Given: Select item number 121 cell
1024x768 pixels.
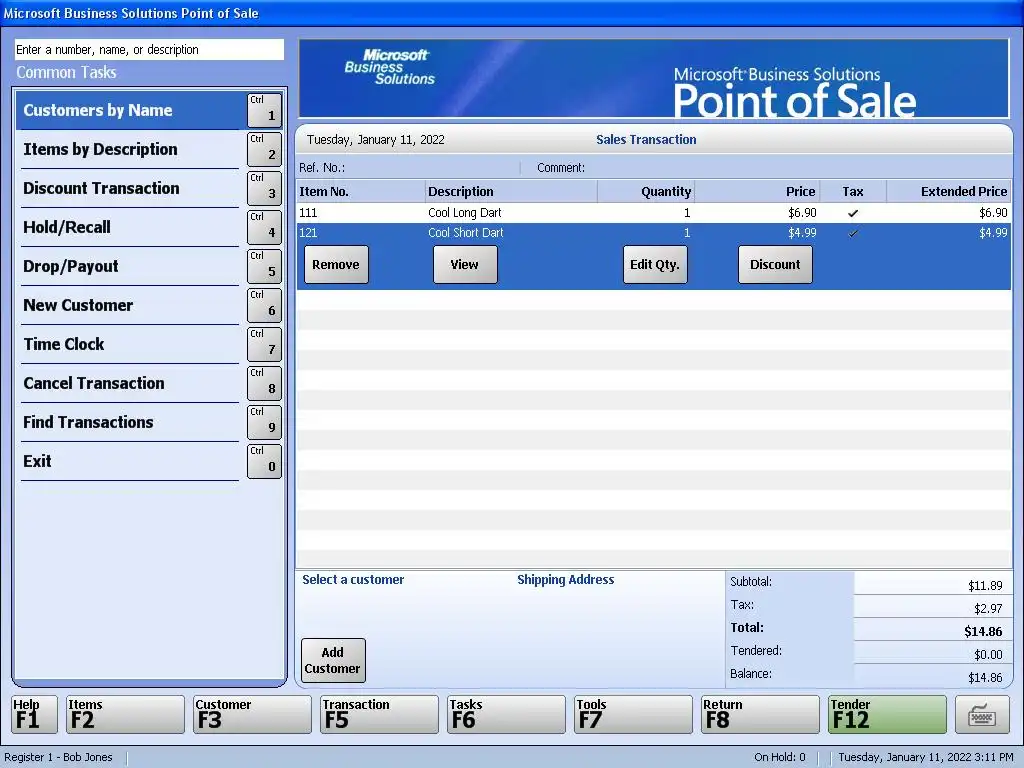Looking at the screenshot, I should [x=308, y=233].
